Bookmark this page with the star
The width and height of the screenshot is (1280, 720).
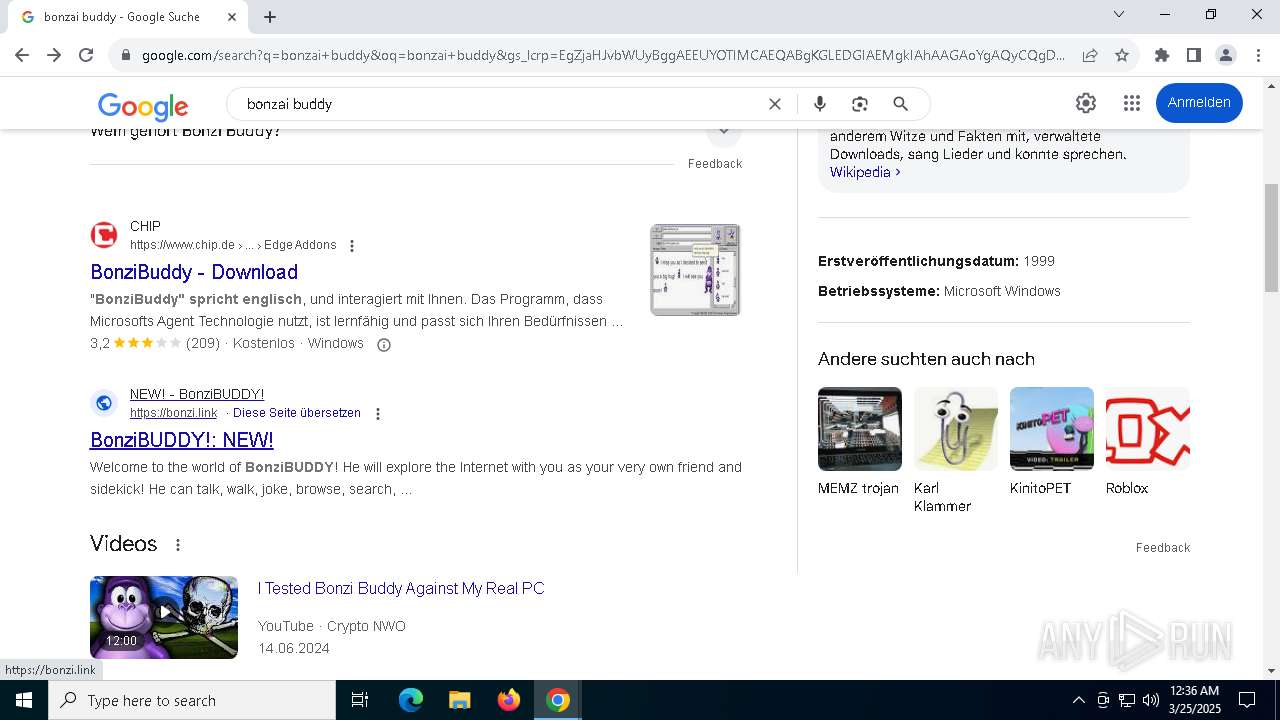tap(1122, 56)
